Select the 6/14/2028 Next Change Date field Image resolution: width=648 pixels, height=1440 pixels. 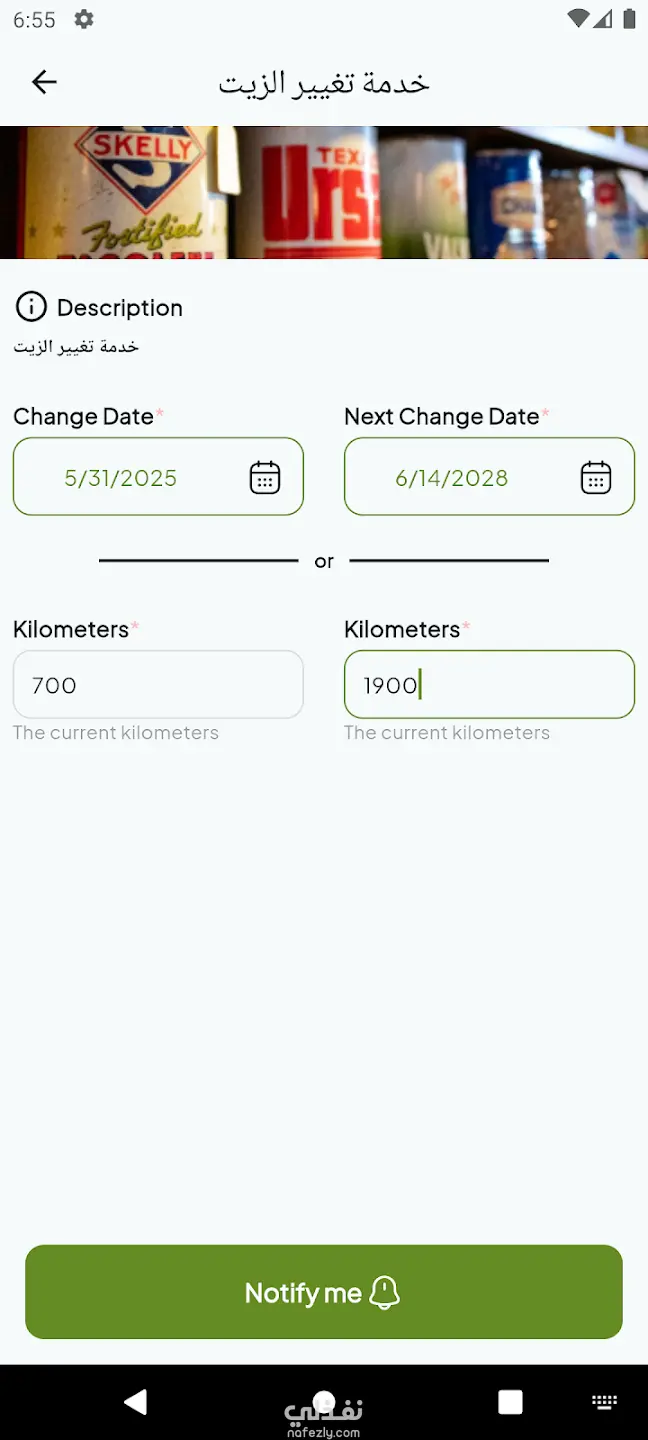[x=452, y=477]
